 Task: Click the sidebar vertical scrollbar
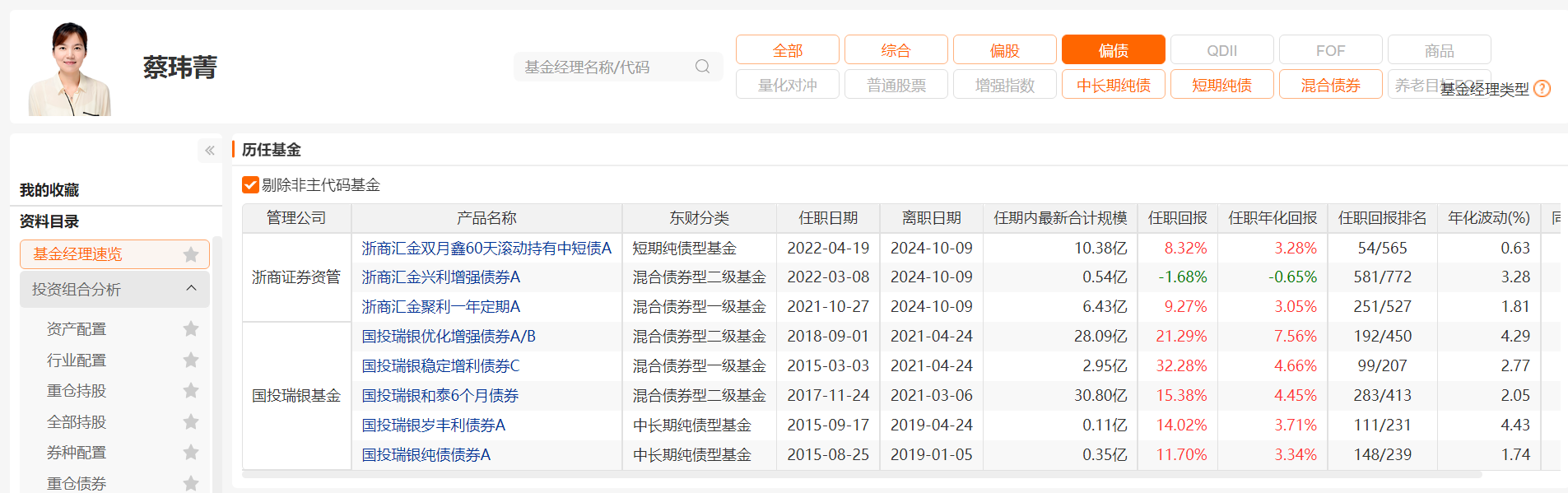[x=217, y=365]
